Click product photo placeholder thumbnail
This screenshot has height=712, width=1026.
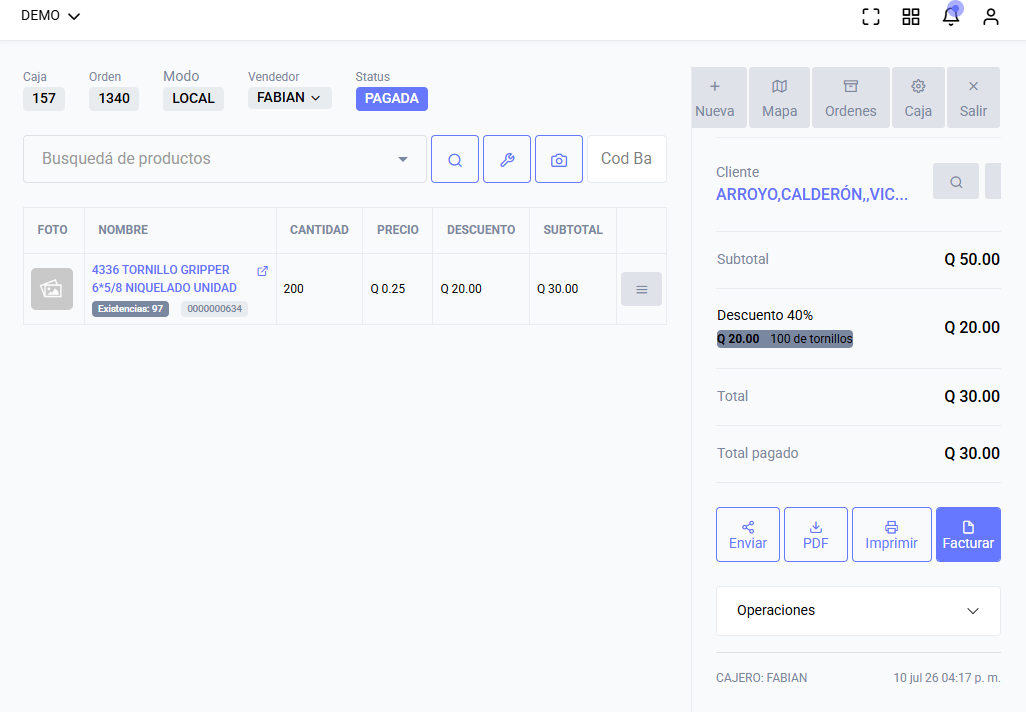coord(52,289)
